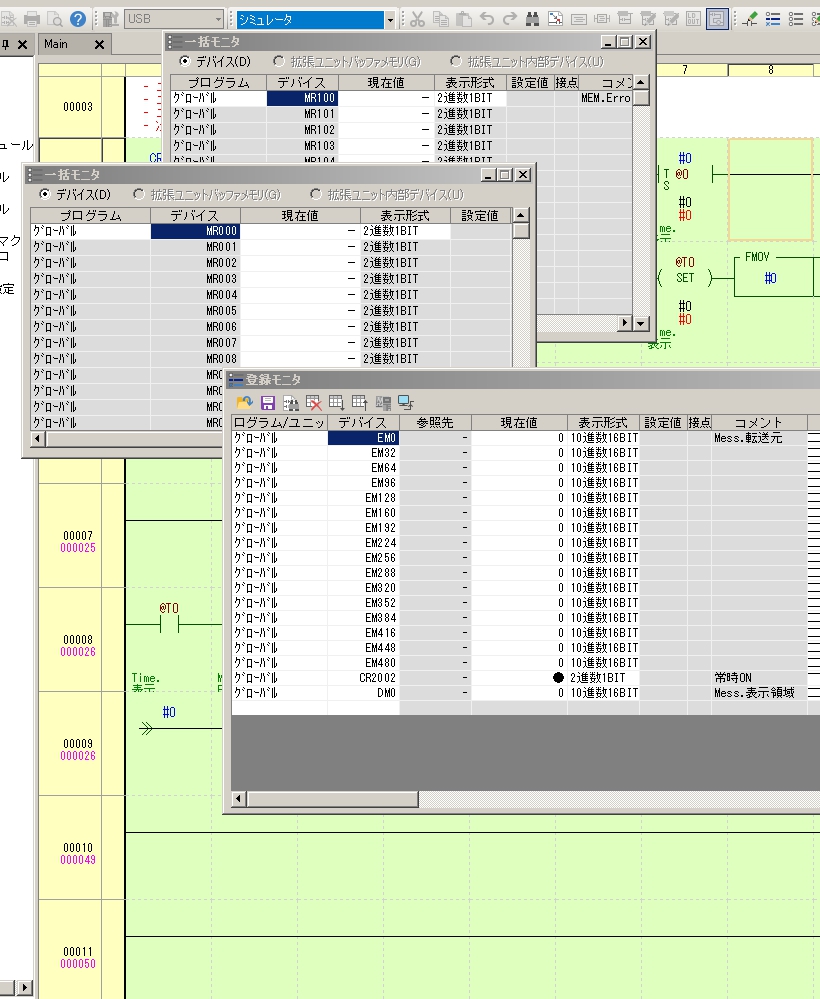Select the MR102 row in back 一括モニタ
The width and height of the screenshot is (820, 999).
click(401, 129)
